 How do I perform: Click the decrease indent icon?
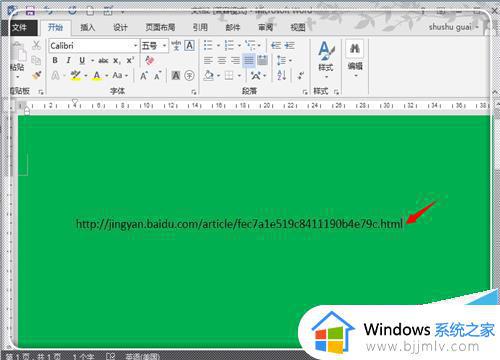(x=276, y=45)
